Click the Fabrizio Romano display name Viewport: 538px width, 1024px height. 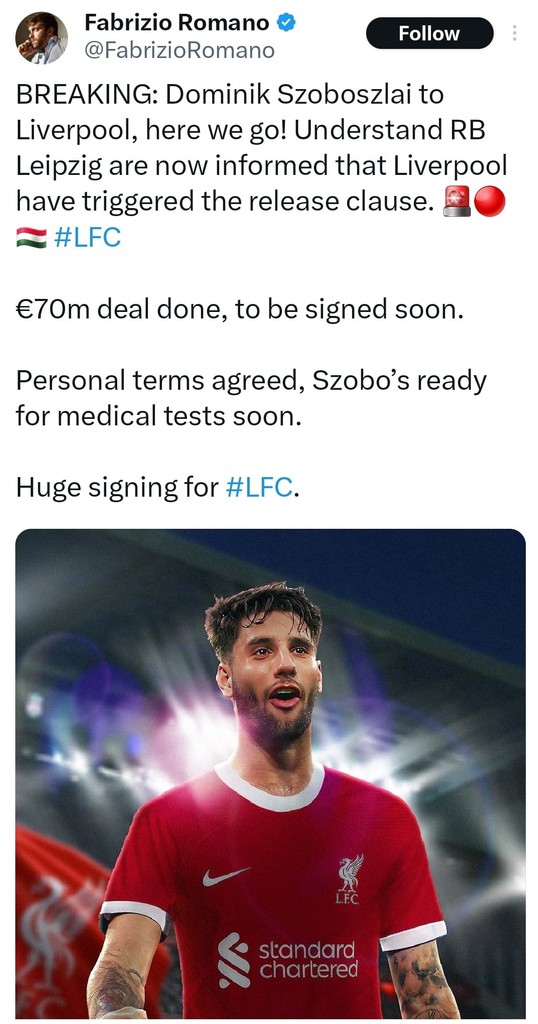click(x=177, y=24)
